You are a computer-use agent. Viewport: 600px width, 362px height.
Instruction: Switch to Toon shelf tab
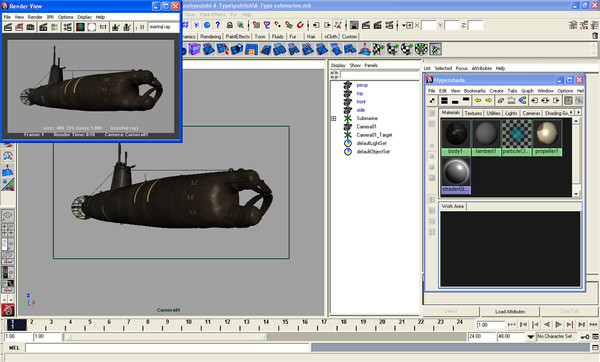point(260,37)
